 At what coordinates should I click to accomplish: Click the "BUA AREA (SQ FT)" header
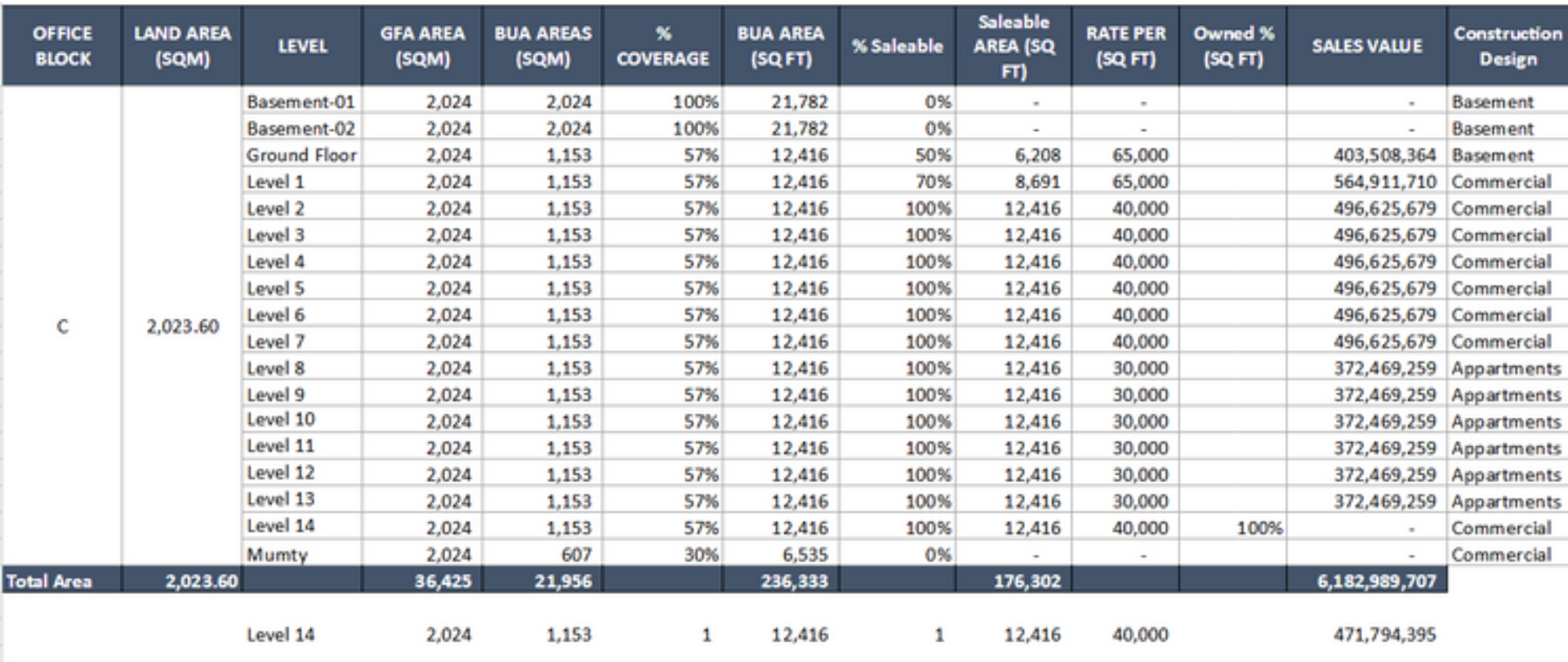pyautogui.click(x=781, y=46)
